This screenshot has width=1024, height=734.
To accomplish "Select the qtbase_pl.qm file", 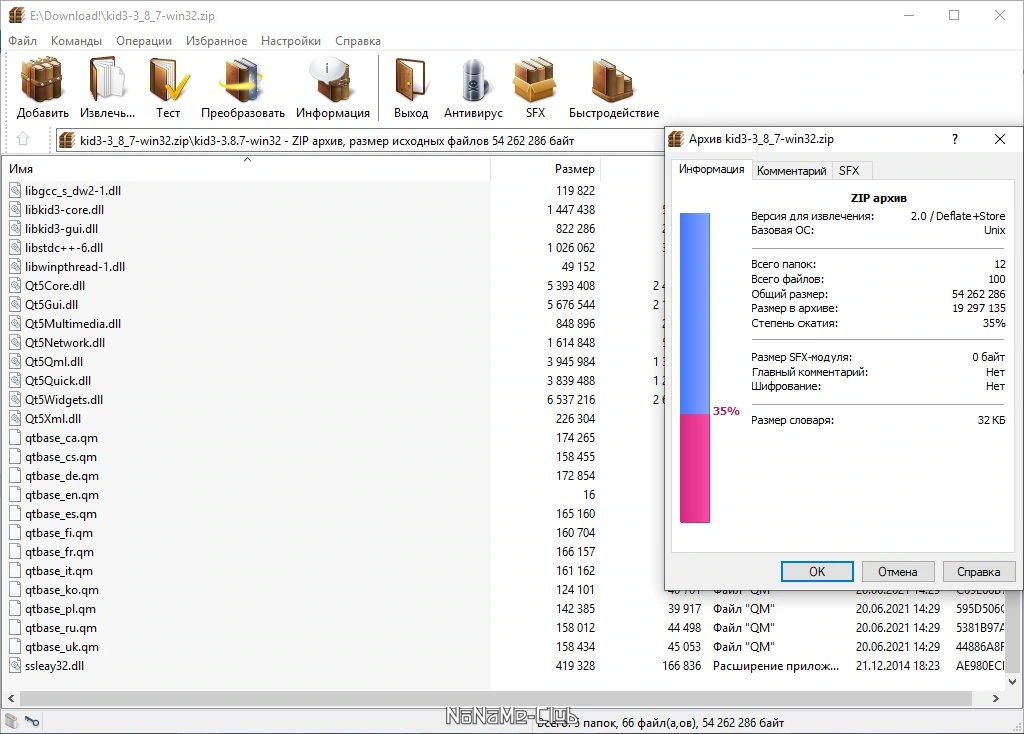I will coord(60,608).
